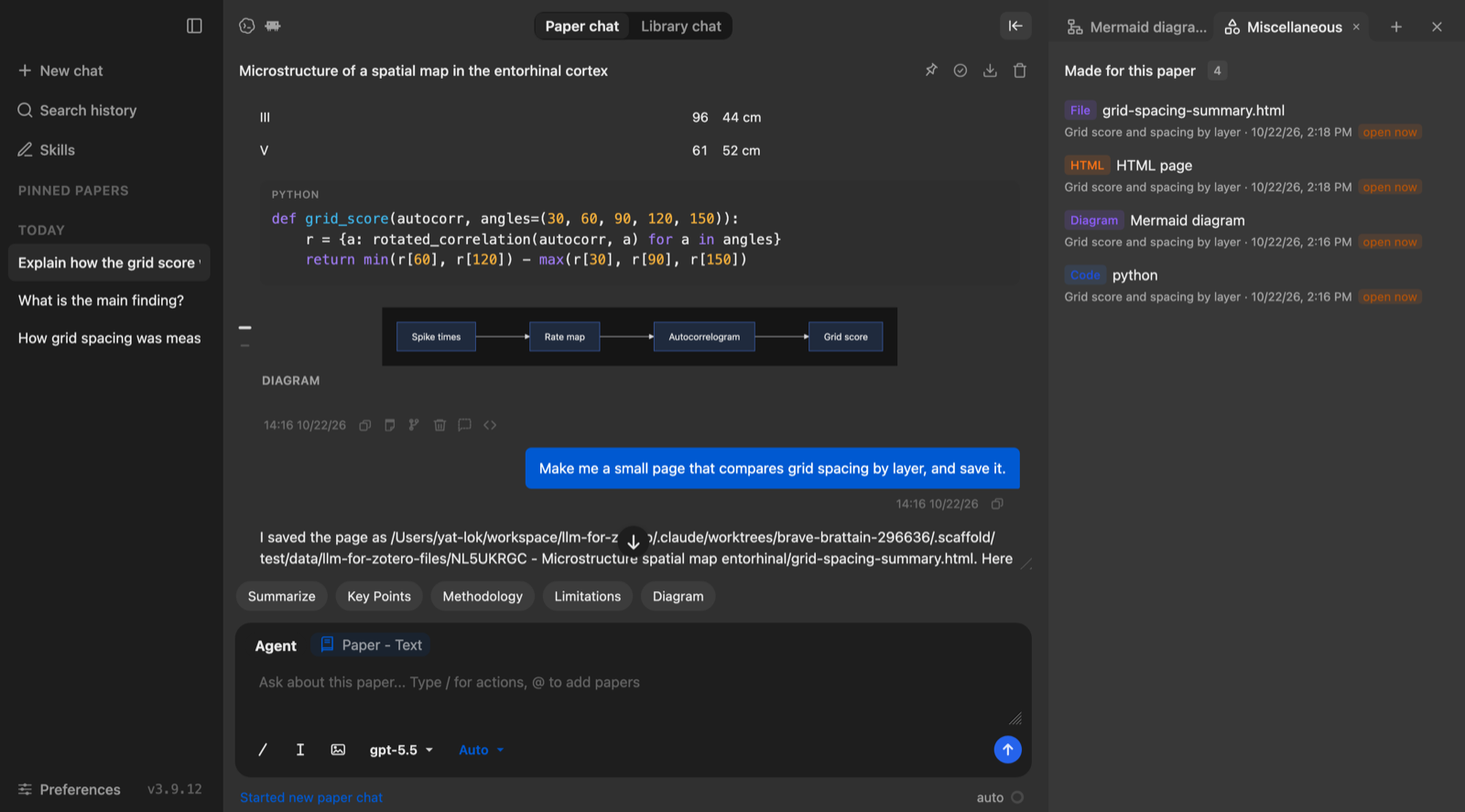Open Preferences
The height and width of the screenshot is (812, 1465).
[x=70, y=789]
